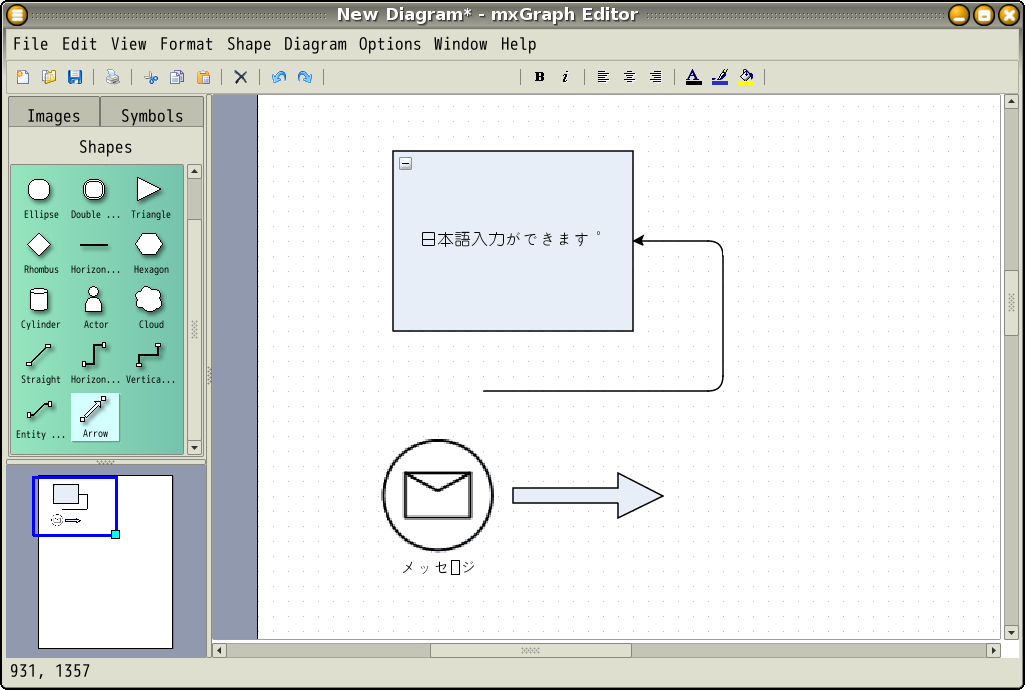
Task: Select the Actor shape
Action: pyautogui.click(x=95, y=308)
